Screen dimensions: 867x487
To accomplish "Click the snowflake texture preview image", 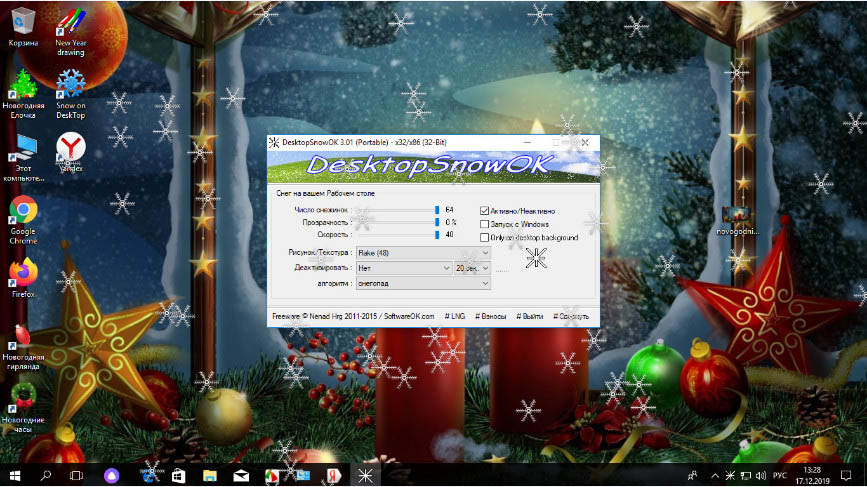I will pos(536,258).
